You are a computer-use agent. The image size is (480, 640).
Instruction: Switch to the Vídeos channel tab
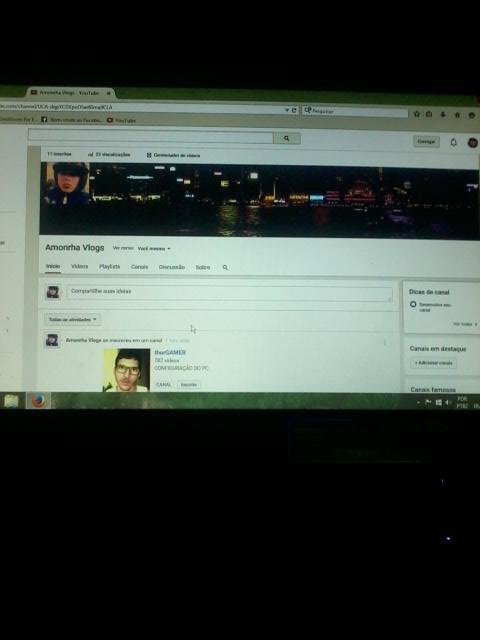(x=79, y=266)
